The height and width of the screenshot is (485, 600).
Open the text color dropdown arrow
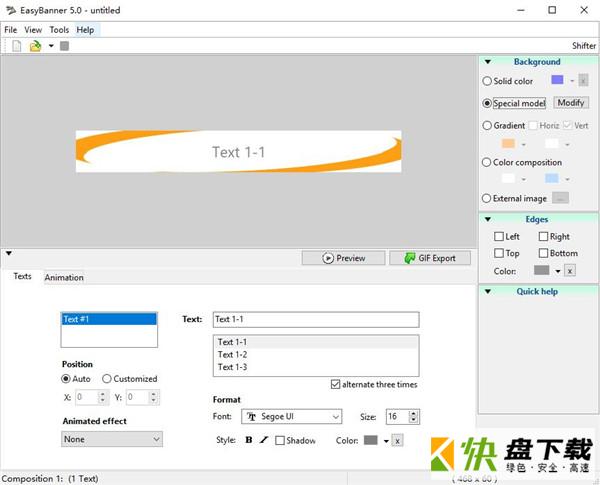pyautogui.click(x=386, y=441)
